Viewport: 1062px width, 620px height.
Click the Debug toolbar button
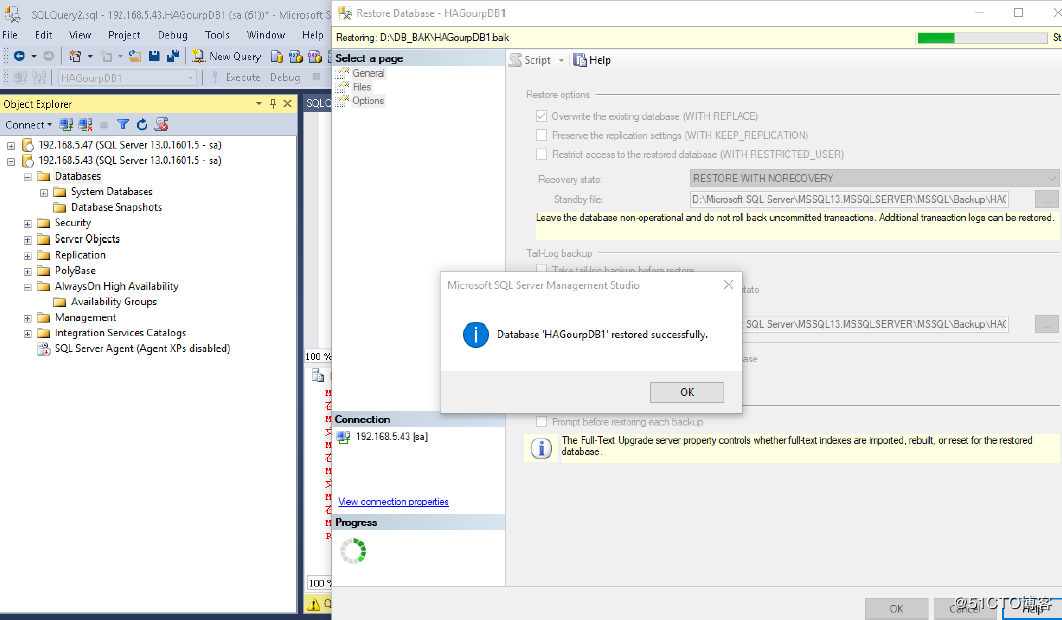pos(284,77)
